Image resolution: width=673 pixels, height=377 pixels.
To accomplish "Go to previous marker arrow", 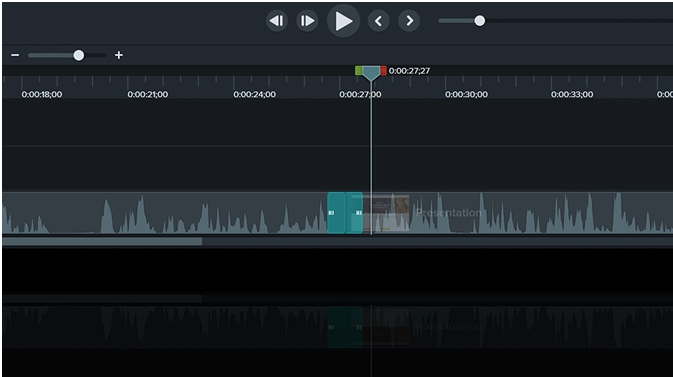I will pyautogui.click(x=378, y=21).
